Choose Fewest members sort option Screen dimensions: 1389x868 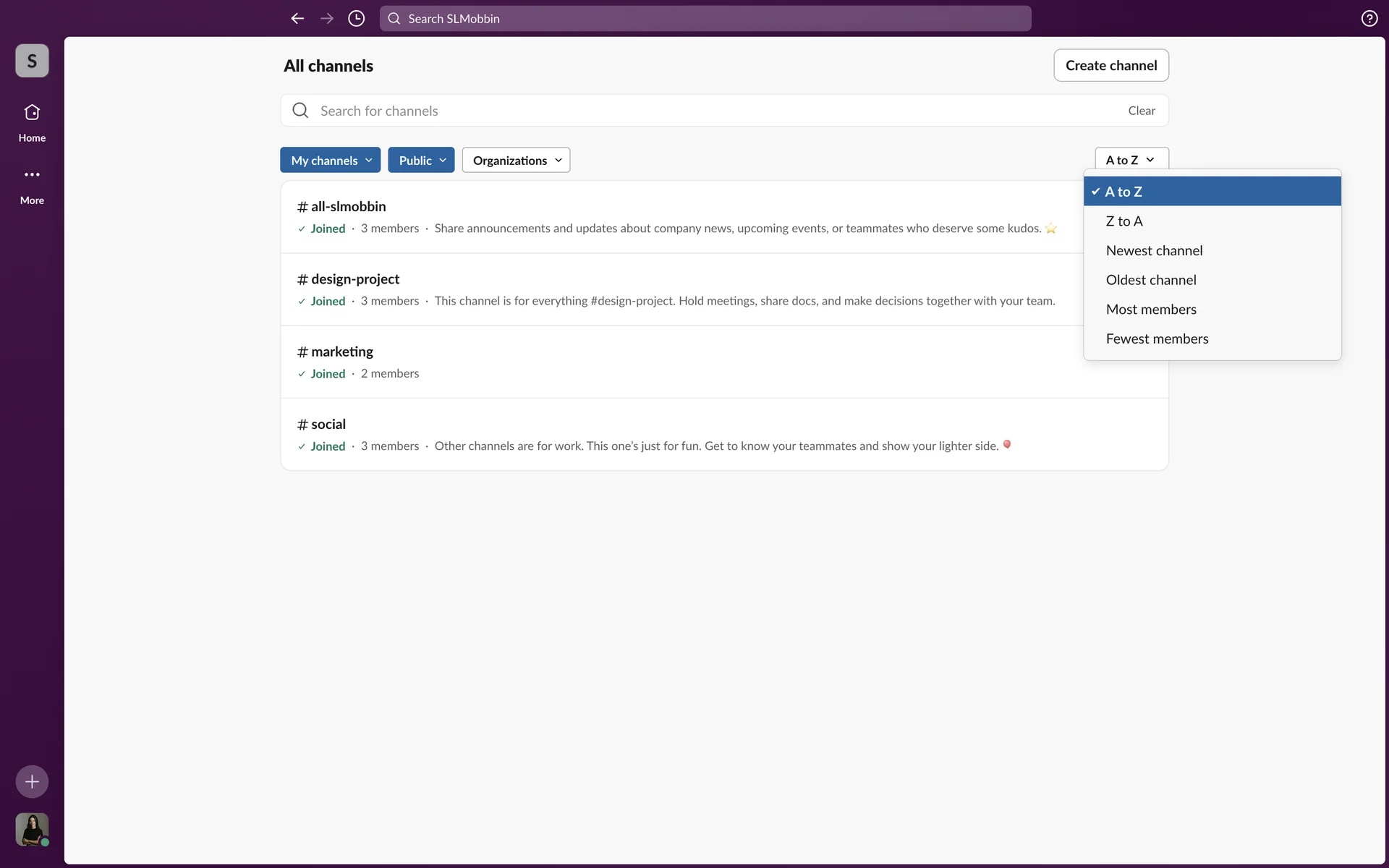[x=1157, y=339]
